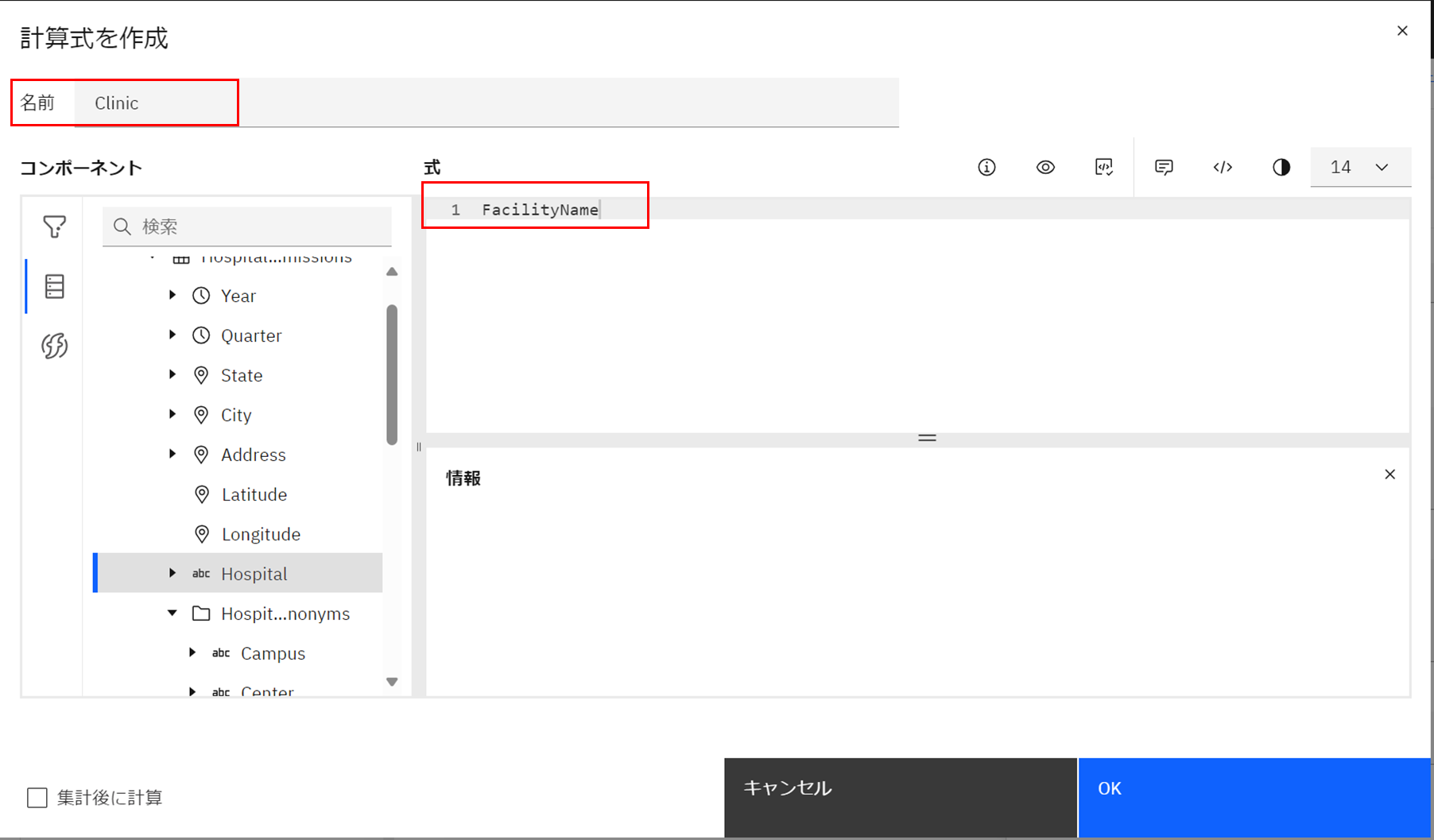The width and height of the screenshot is (1434, 840).
Task: Collapse the Hospit...nonyms folder
Action: pos(172,613)
